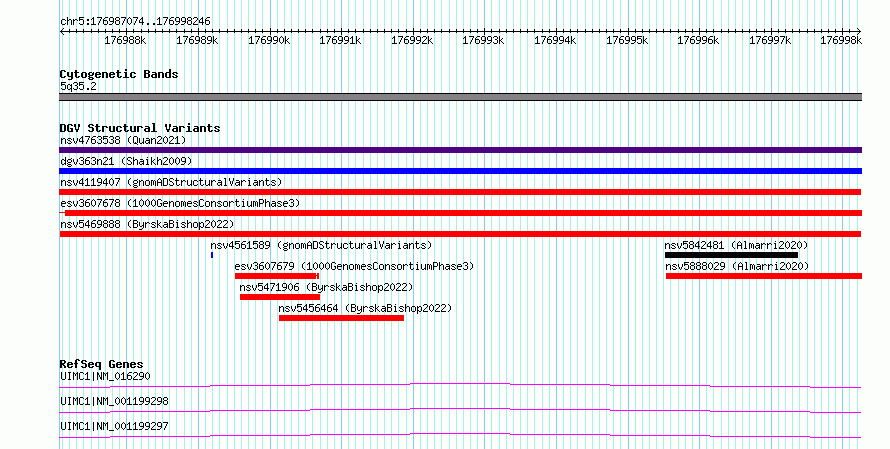
Task: Click the nsv5469888 (ByrskaBishop2022) label
Action: point(147,224)
